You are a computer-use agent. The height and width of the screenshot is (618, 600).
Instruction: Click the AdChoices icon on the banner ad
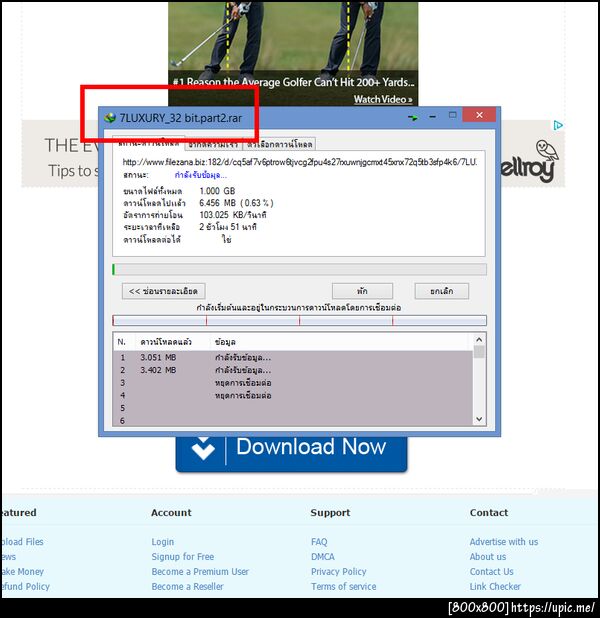(558, 125)
